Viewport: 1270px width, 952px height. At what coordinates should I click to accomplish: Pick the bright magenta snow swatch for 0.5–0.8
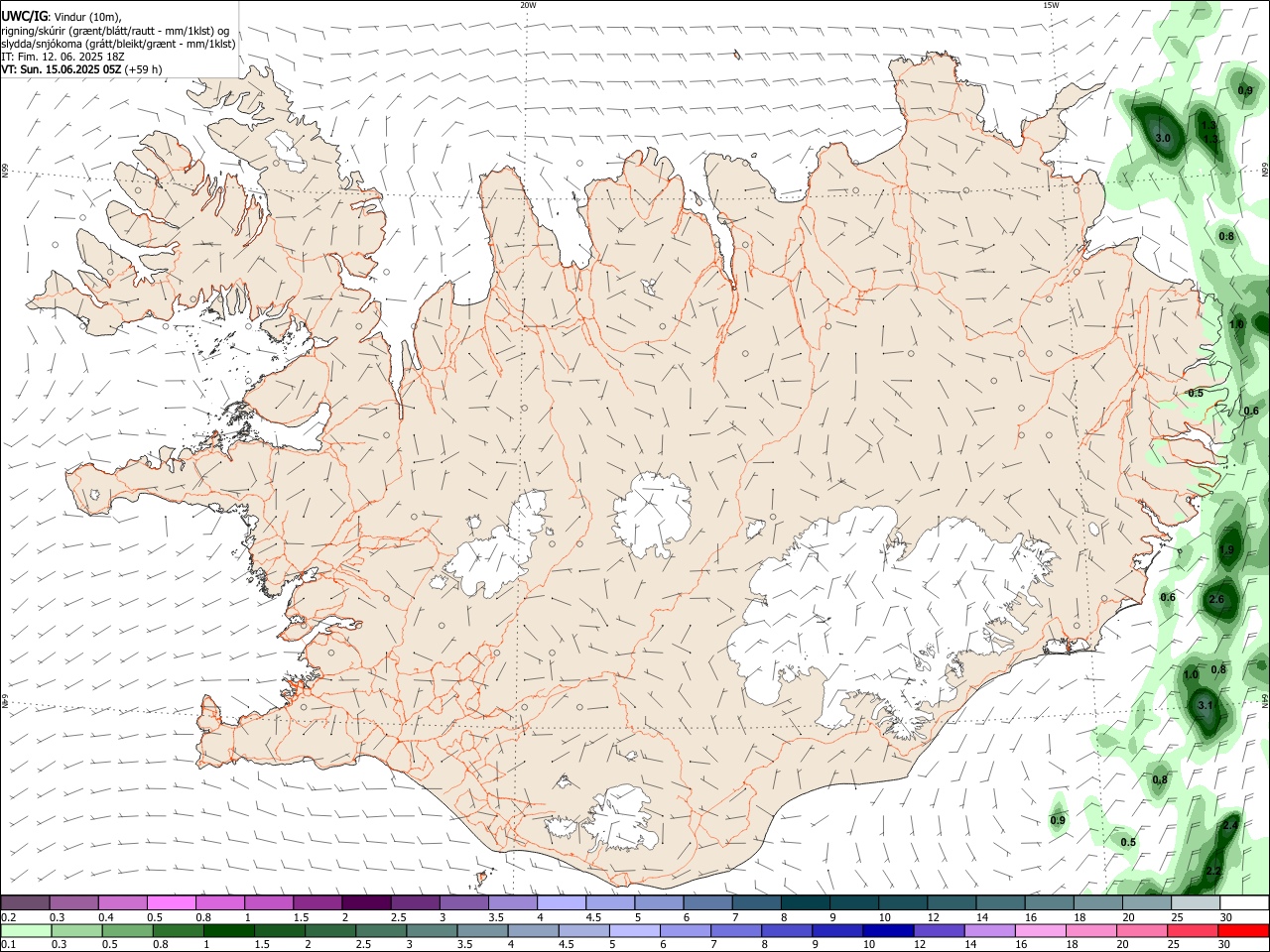pos(171,902)
